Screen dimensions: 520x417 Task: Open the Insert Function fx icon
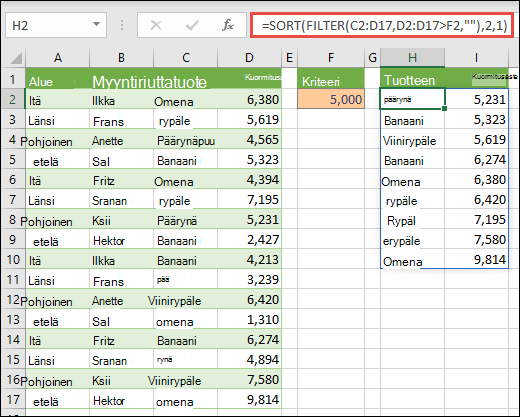228,25
